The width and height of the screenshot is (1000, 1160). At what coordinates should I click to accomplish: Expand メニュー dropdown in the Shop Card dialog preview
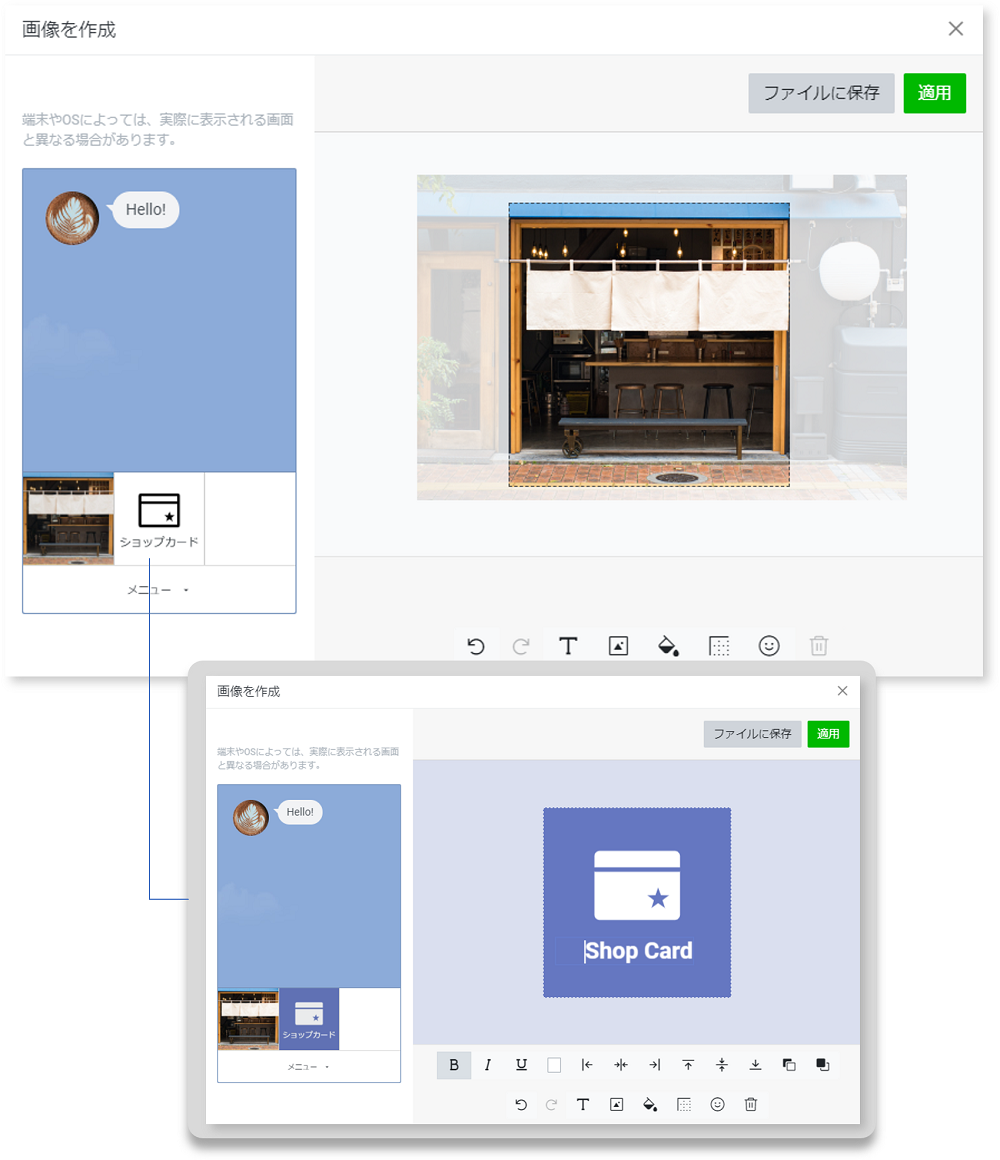pyautogui.click(x=309, y=1067)
